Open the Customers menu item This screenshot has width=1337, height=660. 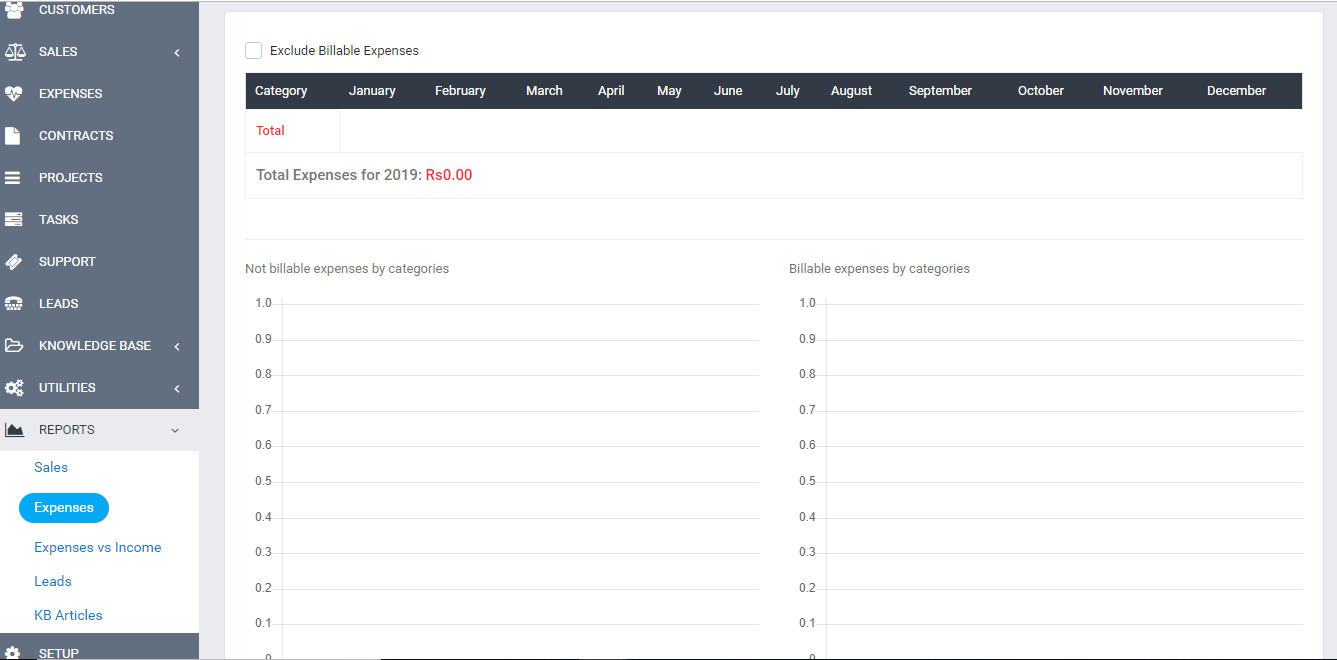tap(77, 10)
